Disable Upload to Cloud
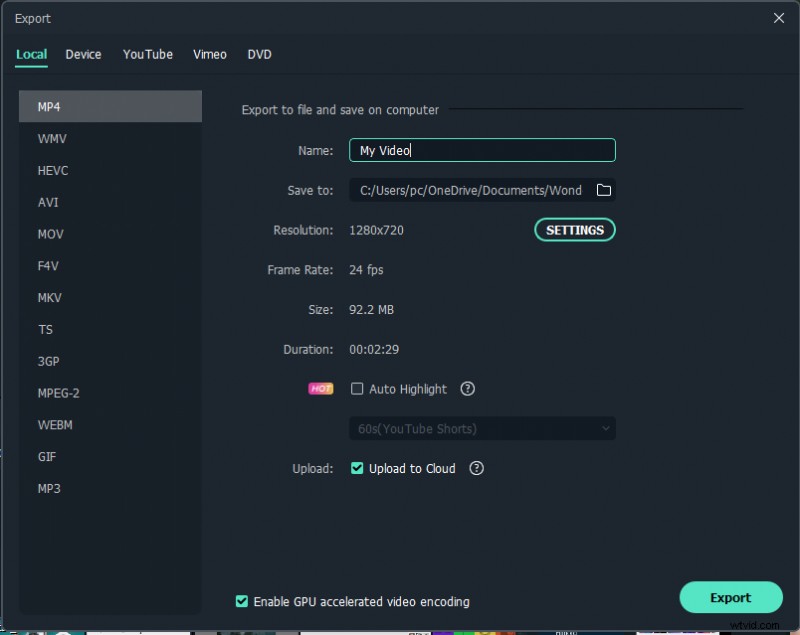The height and width of the screenshot is (635, 800). (x=357, y=468)
